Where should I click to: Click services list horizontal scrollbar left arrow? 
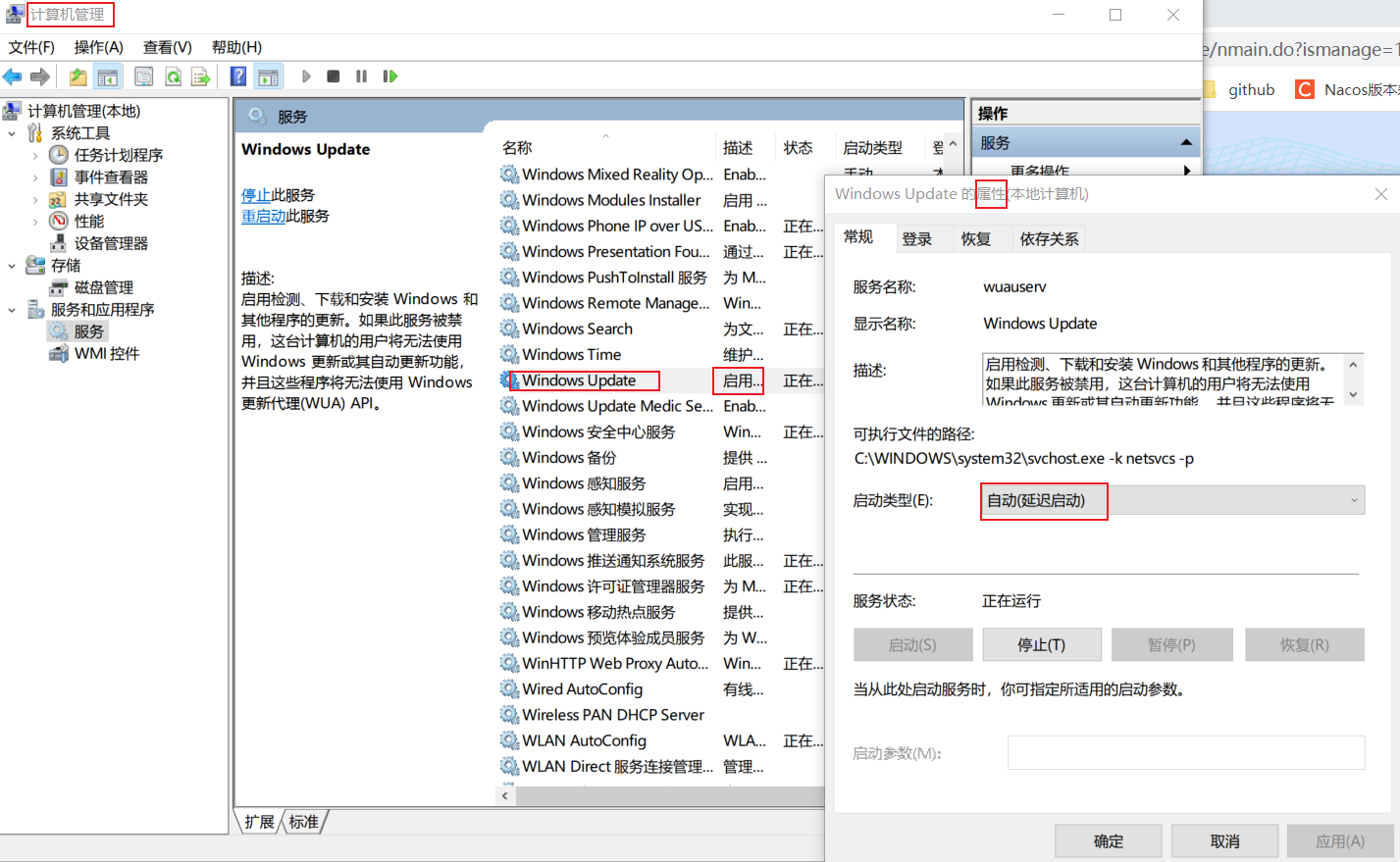[505, 795]
